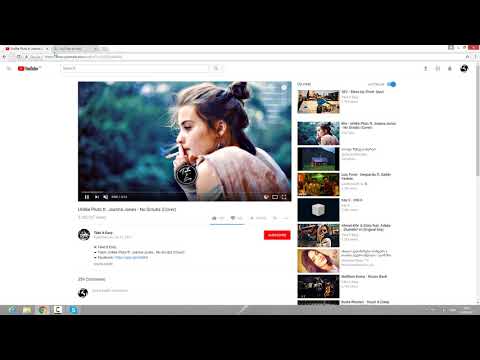Click the magnifier search button
Viewport: 480px width, 360px height.
pos(216,68)
